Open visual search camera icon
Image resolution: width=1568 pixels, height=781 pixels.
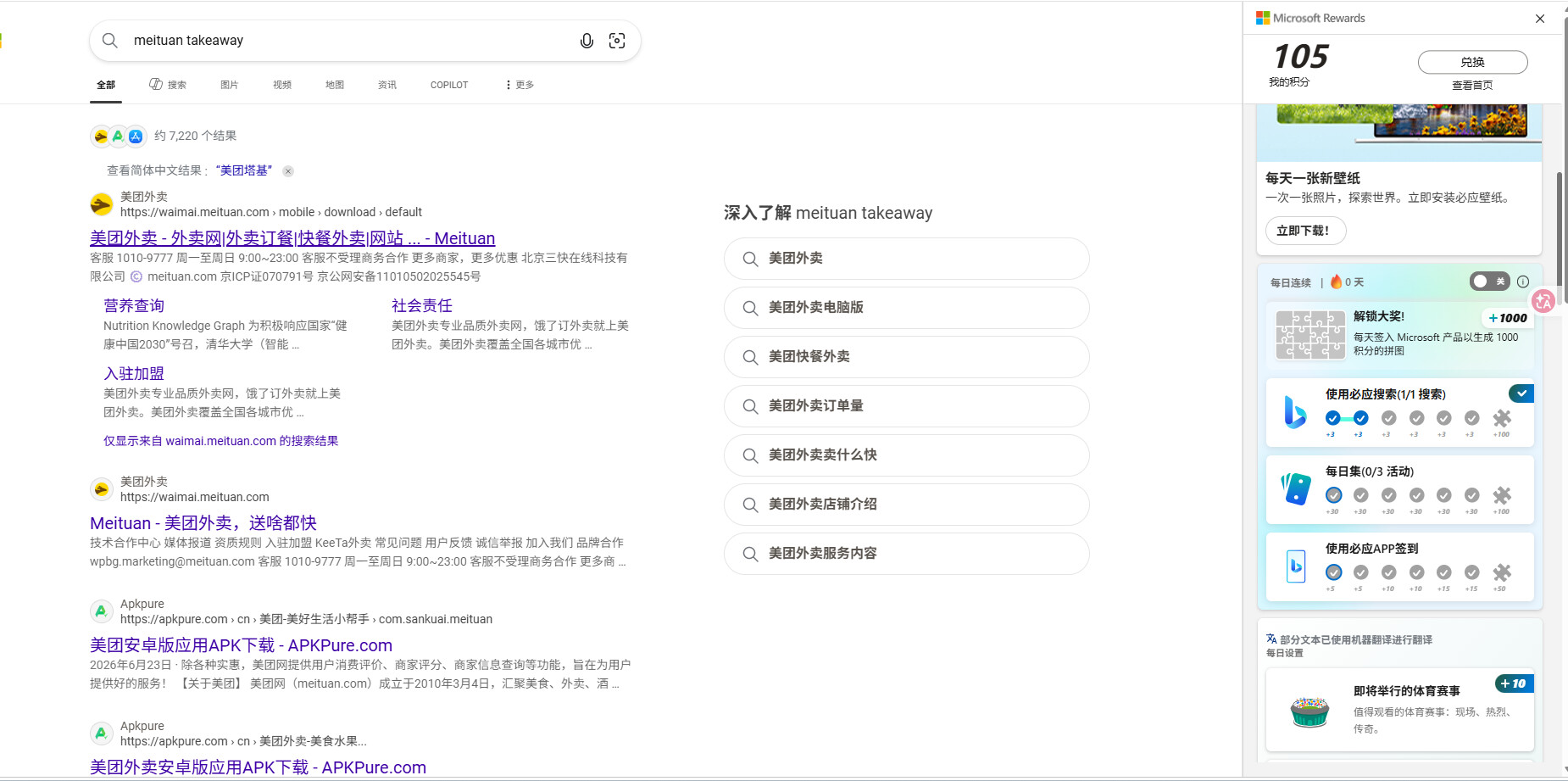click(617, 41)
